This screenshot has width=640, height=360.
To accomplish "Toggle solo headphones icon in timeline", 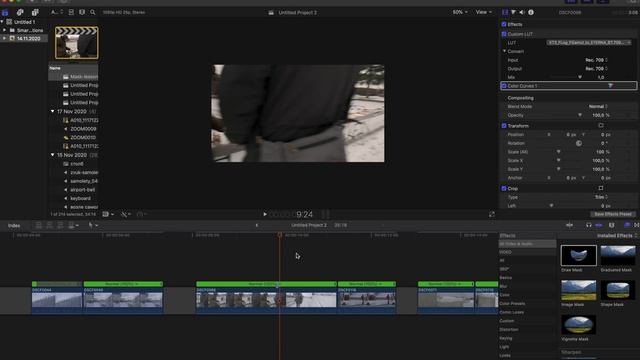I will pyautogui.click(x=589, y=225).
